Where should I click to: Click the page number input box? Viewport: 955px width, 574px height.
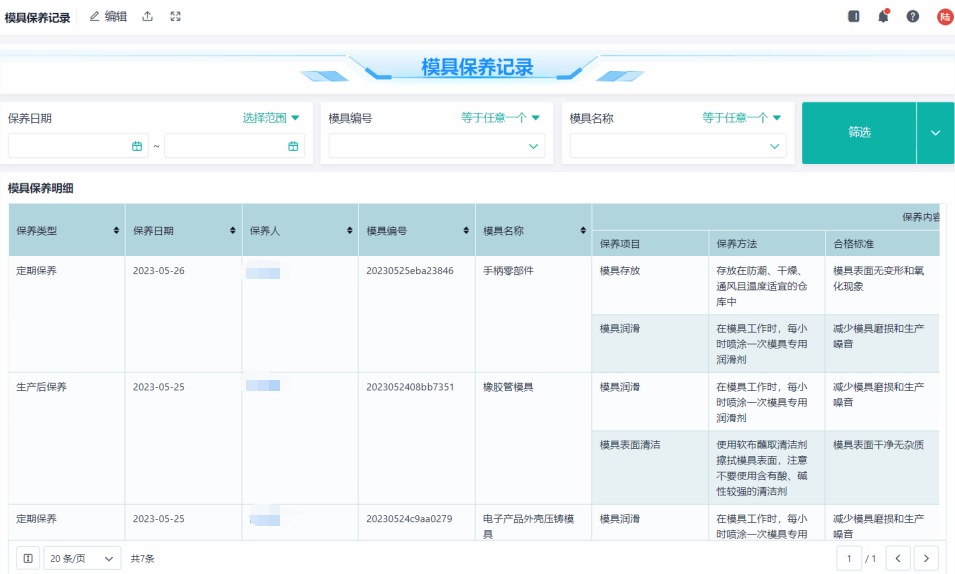coord(849,558)
